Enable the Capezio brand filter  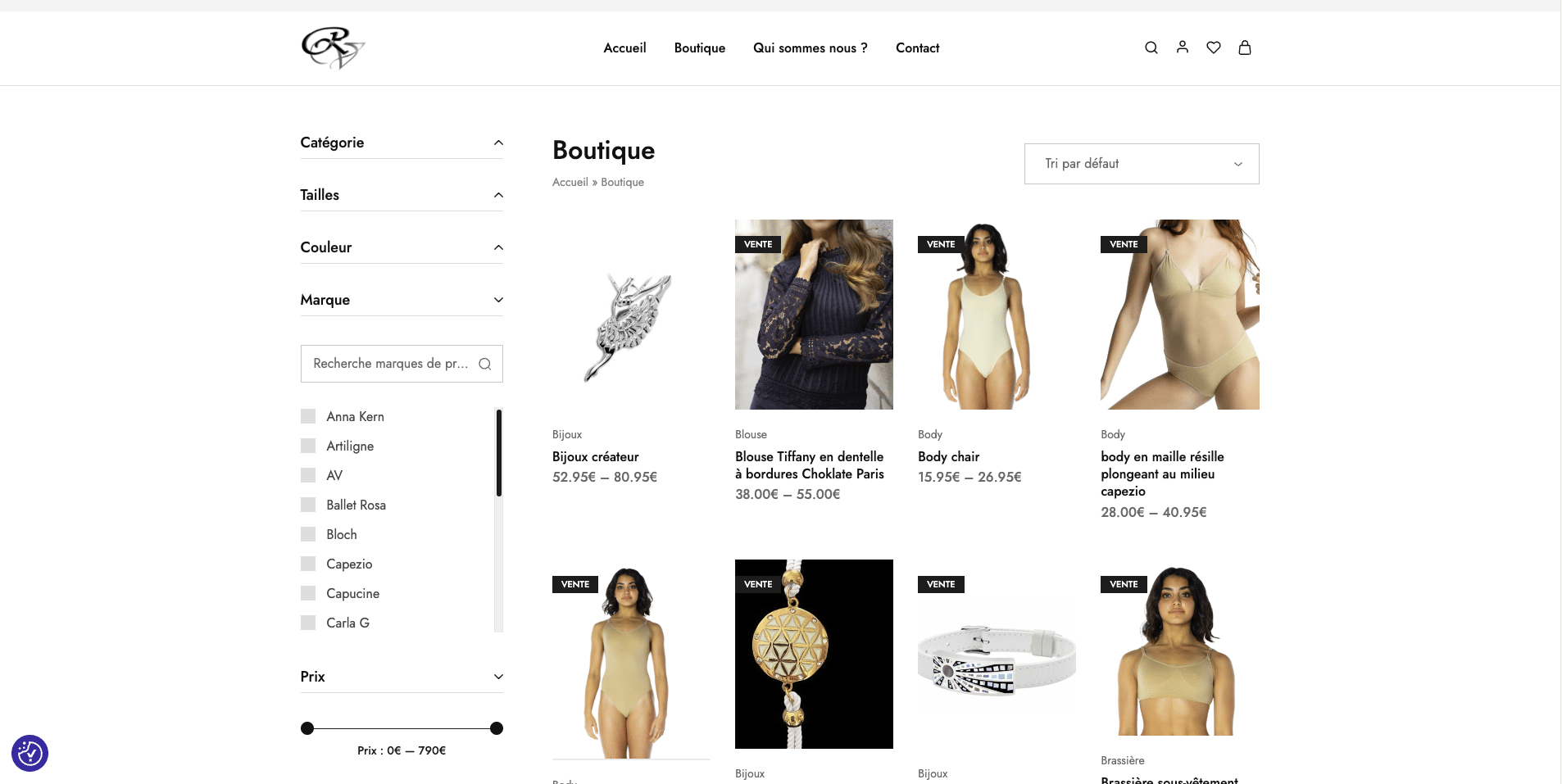(308, 564)
